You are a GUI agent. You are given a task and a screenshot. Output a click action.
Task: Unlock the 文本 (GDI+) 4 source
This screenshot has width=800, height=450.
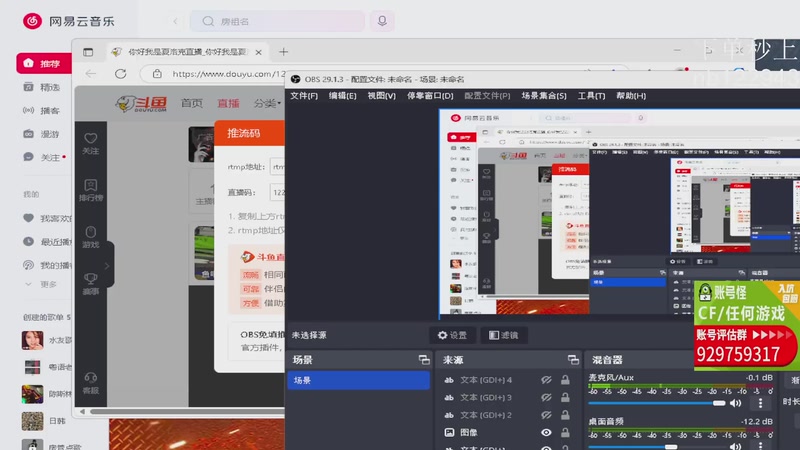point(565,380)
